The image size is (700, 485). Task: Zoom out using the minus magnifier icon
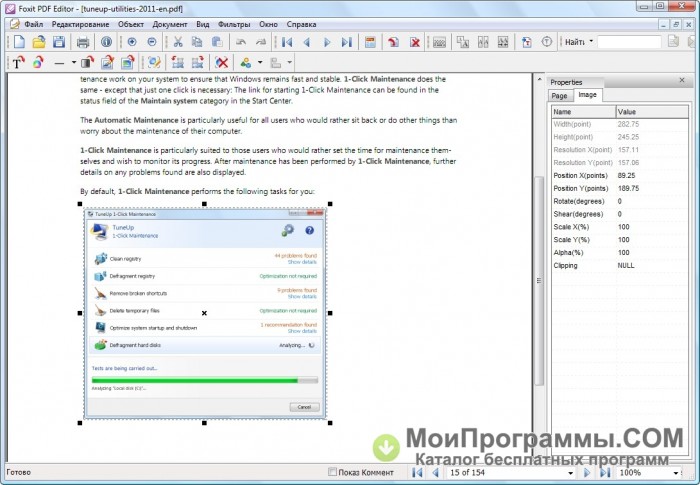(x=152, y=42)
